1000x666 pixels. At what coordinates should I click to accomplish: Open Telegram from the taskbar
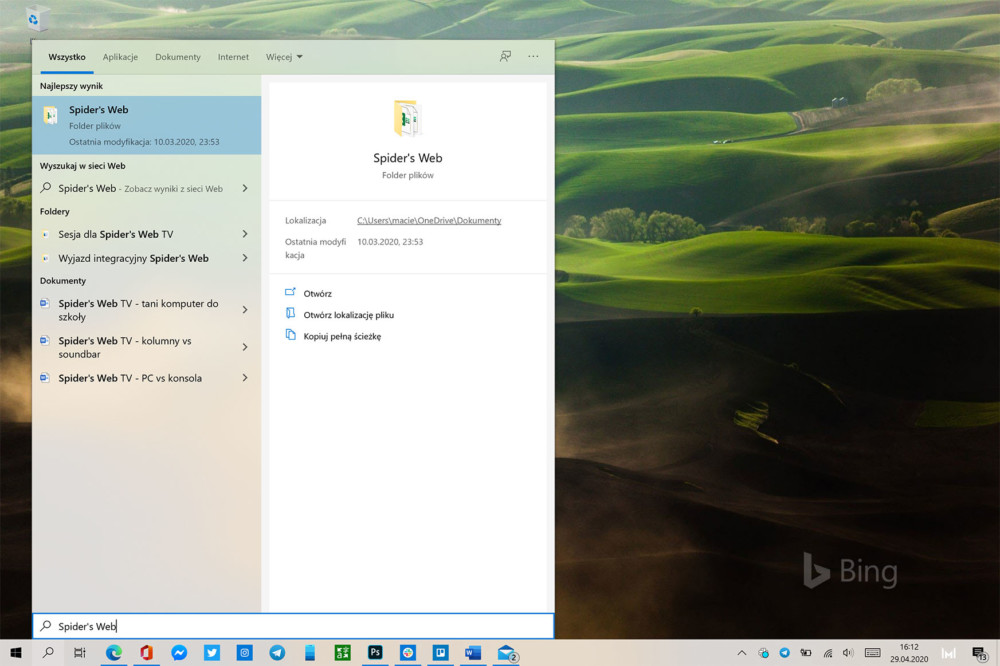coord(277,653)
